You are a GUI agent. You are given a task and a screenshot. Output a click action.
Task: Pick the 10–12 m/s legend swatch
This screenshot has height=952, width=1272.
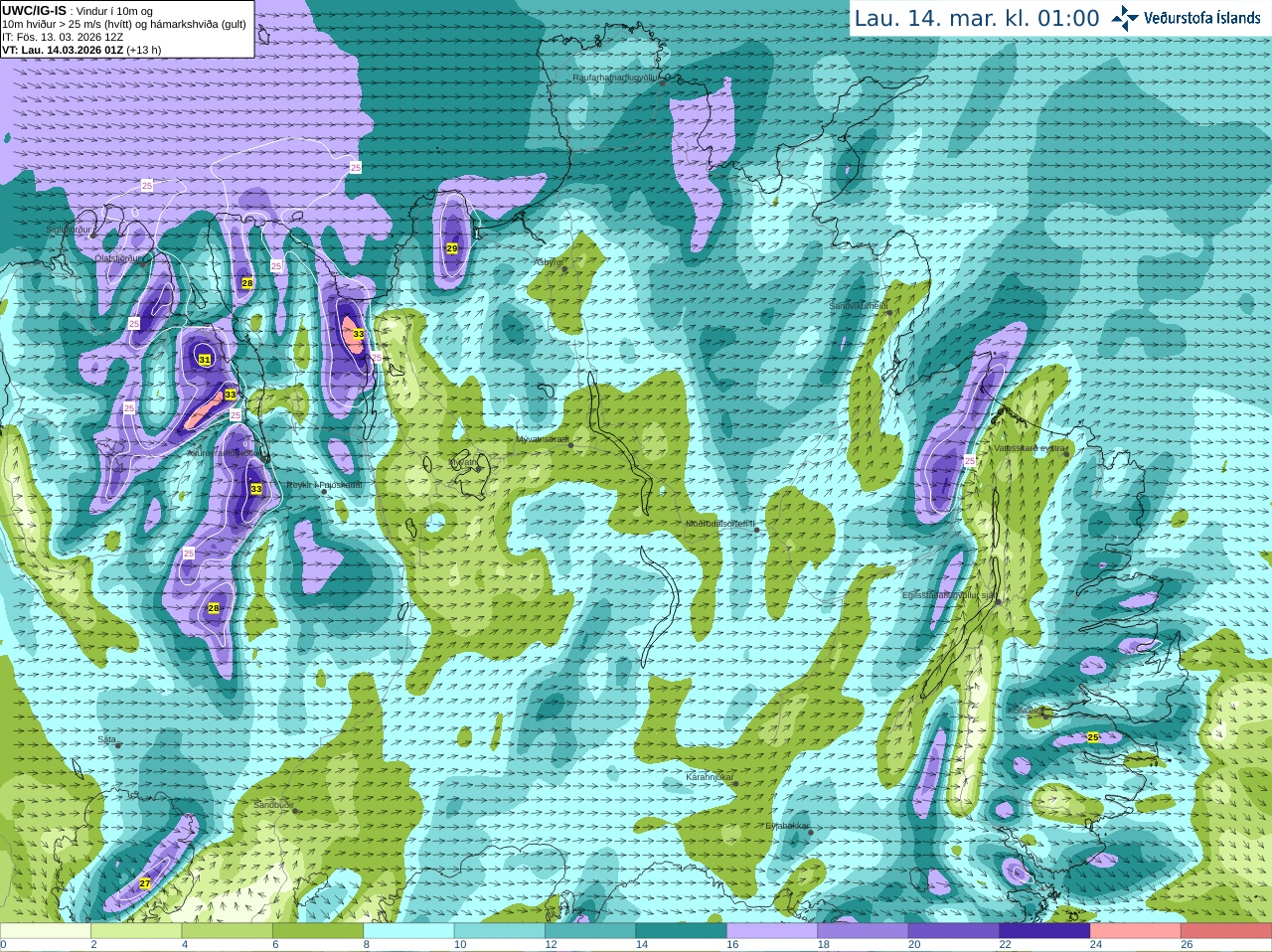(500, 931)
